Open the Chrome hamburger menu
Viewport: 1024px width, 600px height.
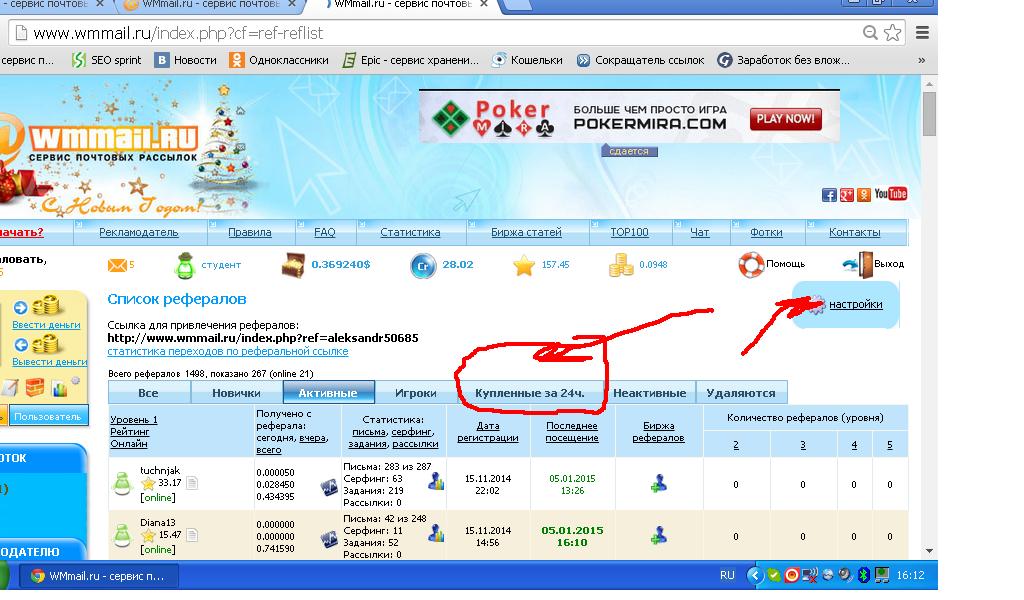click(921, 33)
